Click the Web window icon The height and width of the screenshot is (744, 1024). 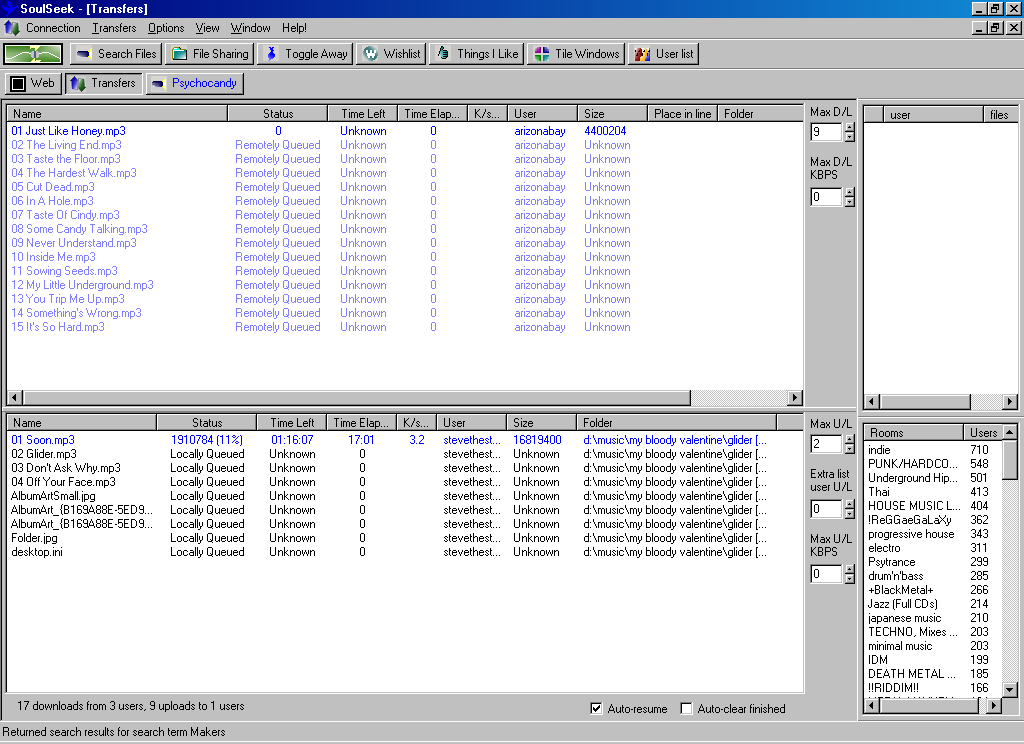[18, 83]
